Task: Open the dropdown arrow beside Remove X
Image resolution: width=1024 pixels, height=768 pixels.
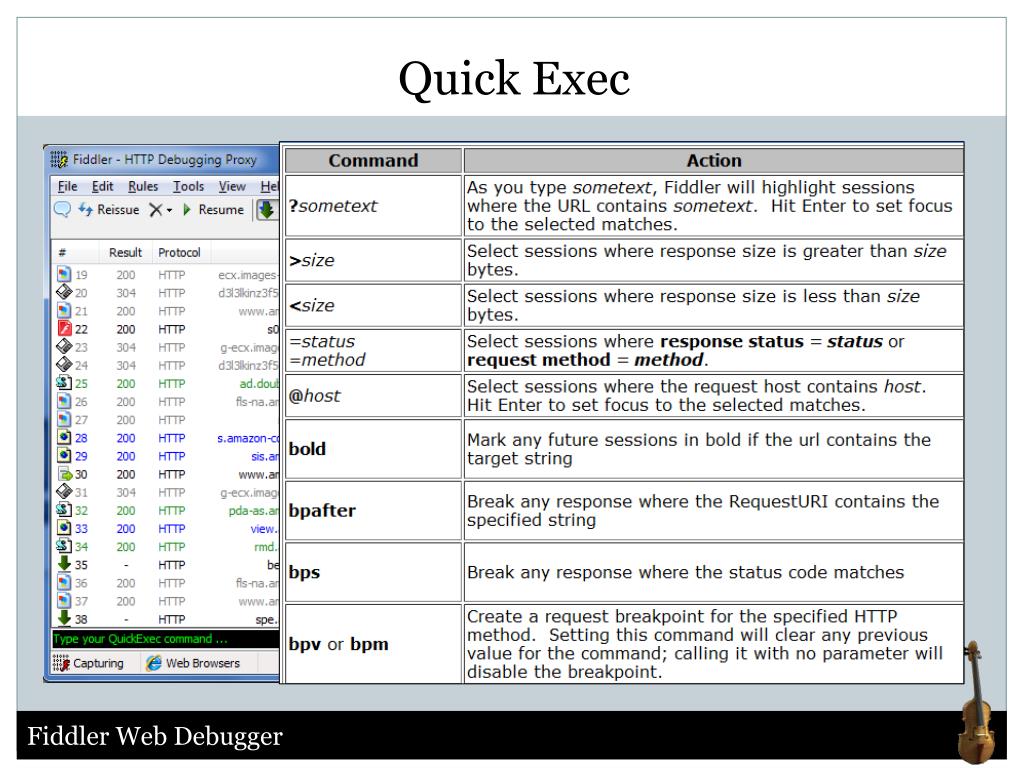Action: 170,210
